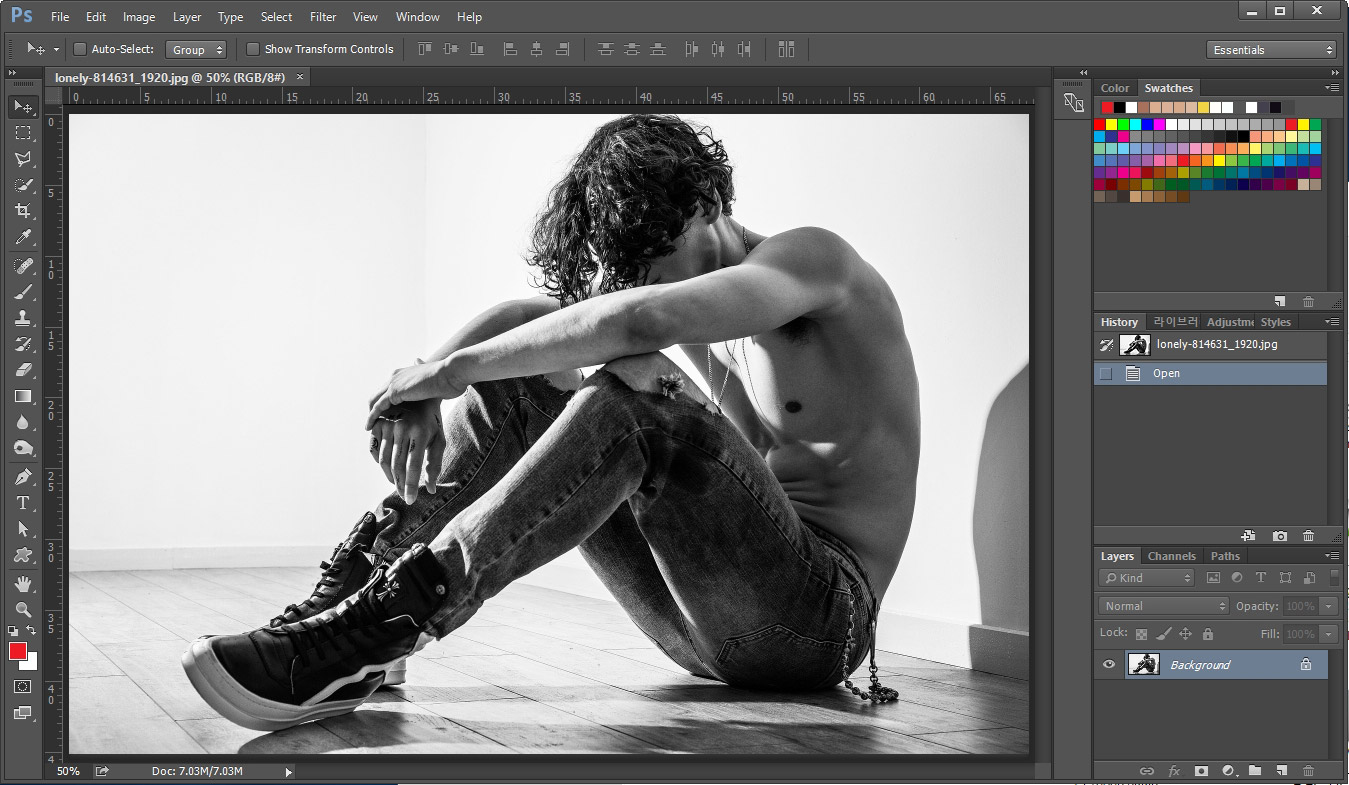Open the Essentials workspace dropdown
The width and height of the screenshot is (1349, 785).
click(1271, 50)
